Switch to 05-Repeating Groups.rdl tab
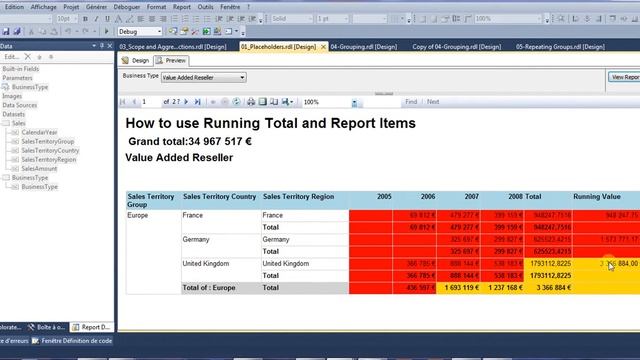Image resolution: width=640 pixels, height=360 pixels. pos(560,47)
